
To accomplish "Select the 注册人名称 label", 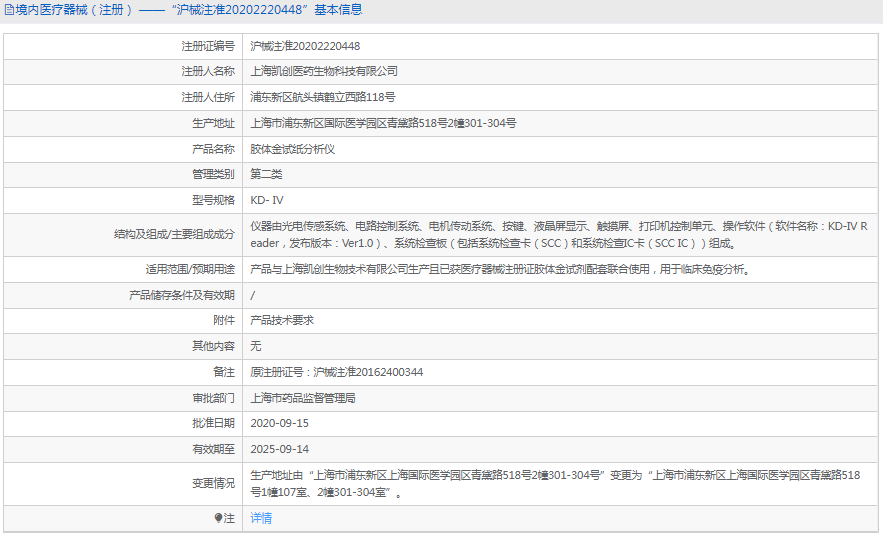I will point(208,71).
